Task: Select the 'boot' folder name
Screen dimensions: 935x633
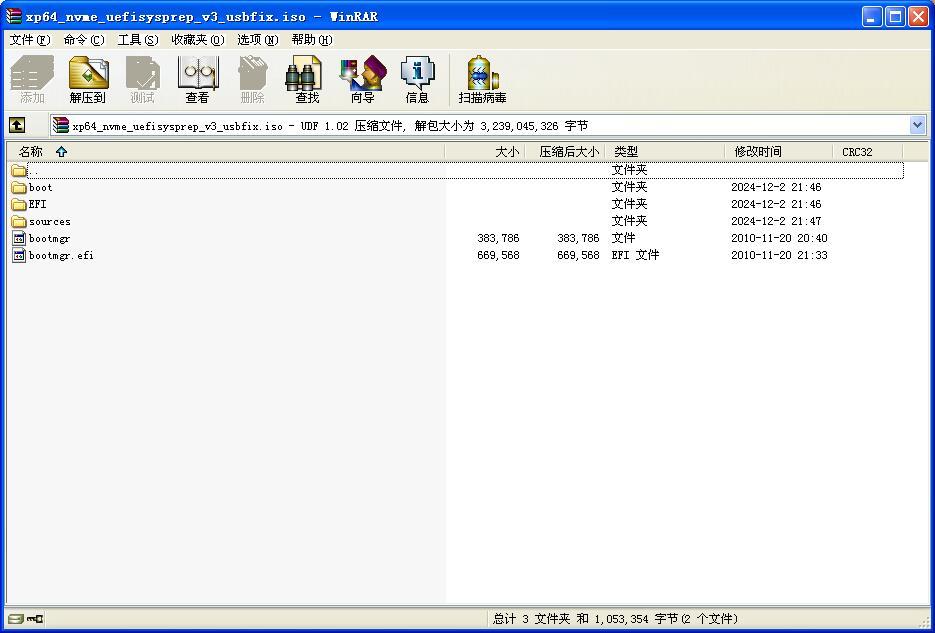Action: [x=41, y=188]
